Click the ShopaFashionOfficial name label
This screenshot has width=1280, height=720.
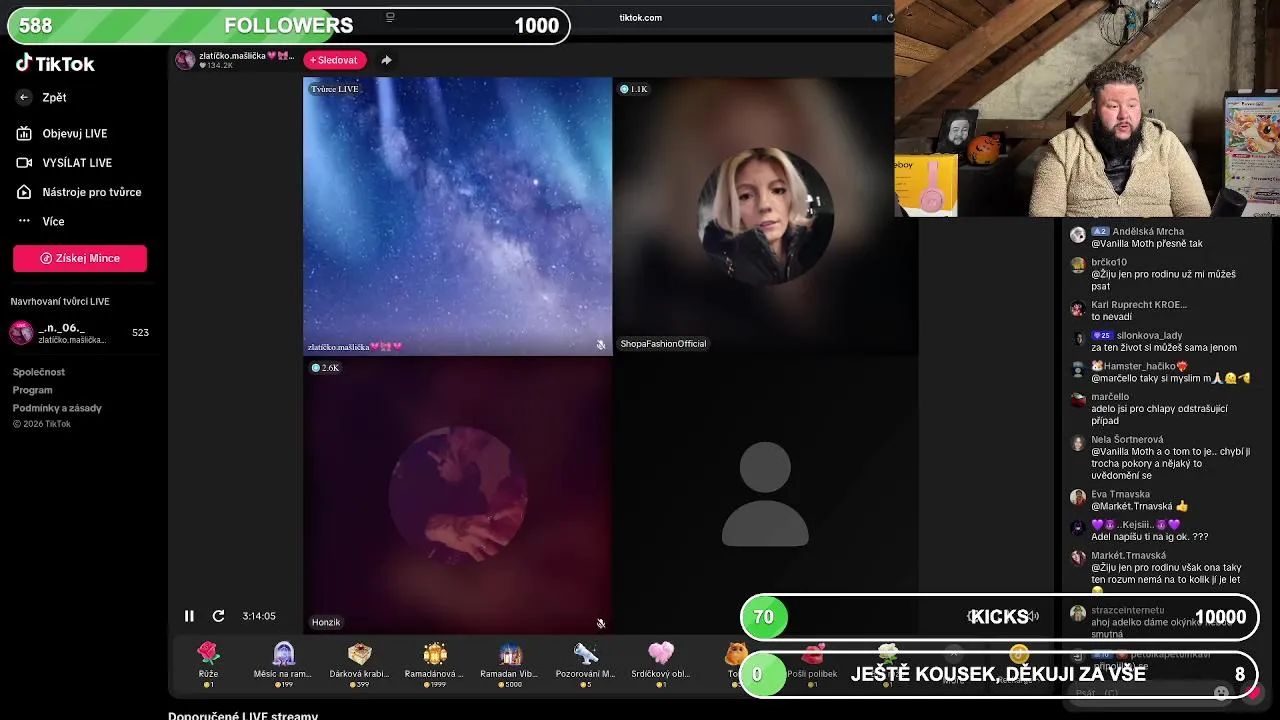[x=663, y=344]
